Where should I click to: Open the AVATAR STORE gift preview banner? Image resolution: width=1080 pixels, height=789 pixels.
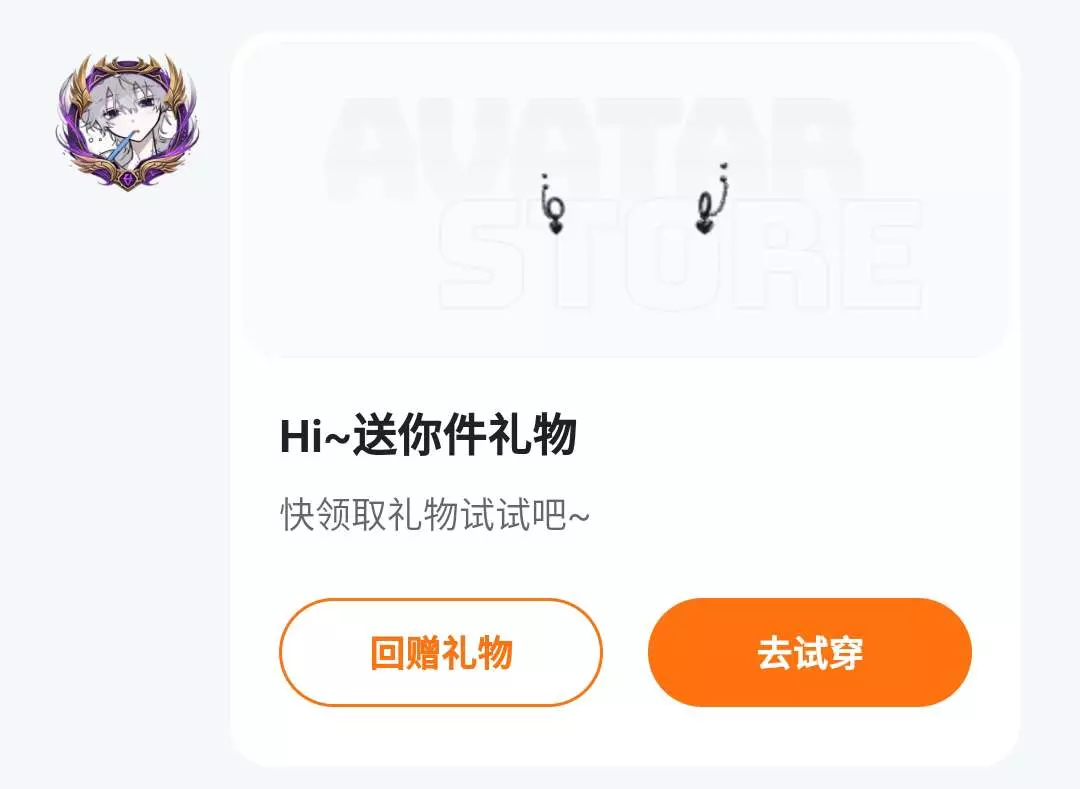point(624,200)
